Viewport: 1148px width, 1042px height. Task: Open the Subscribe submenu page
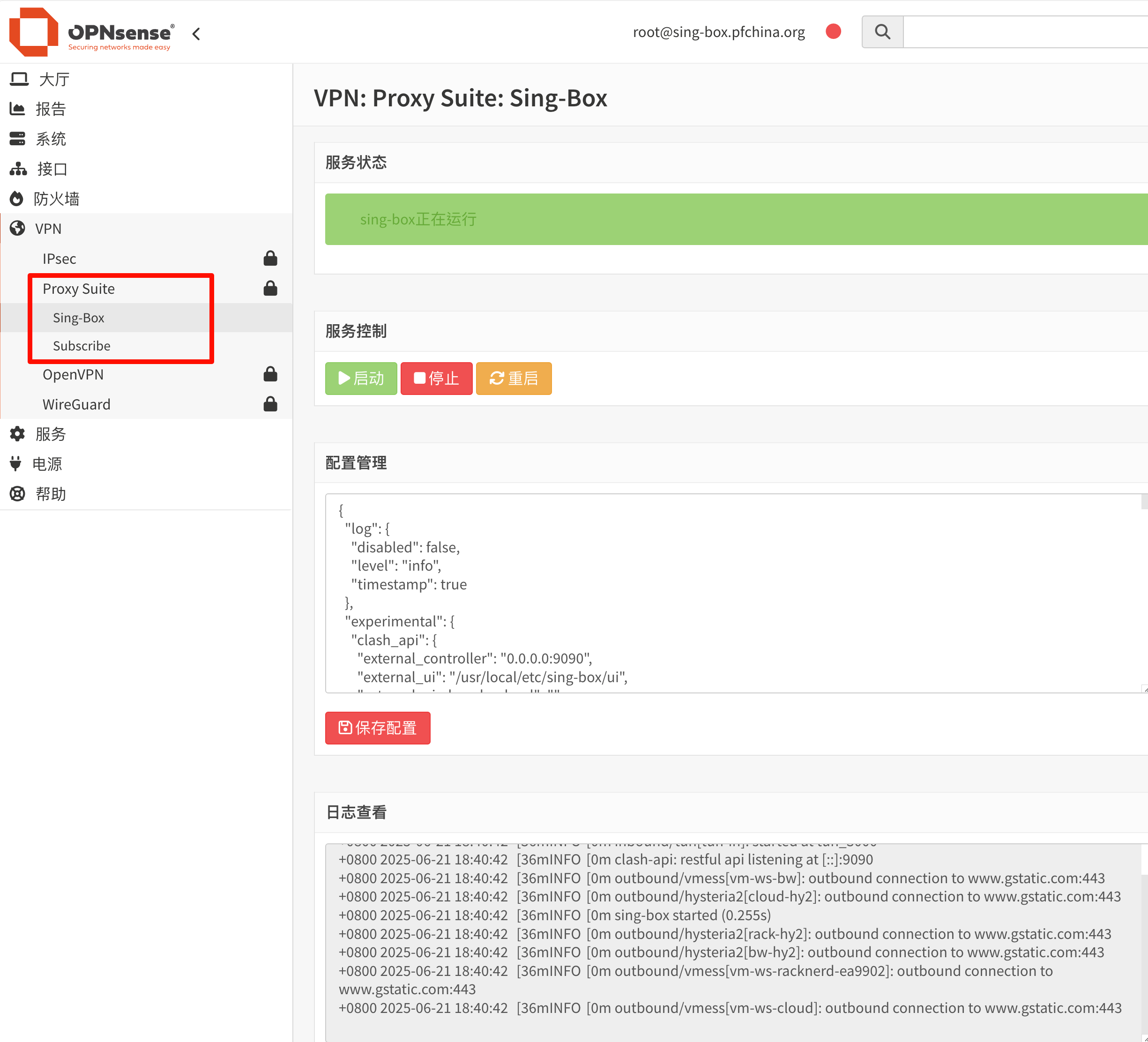(82, 346)
